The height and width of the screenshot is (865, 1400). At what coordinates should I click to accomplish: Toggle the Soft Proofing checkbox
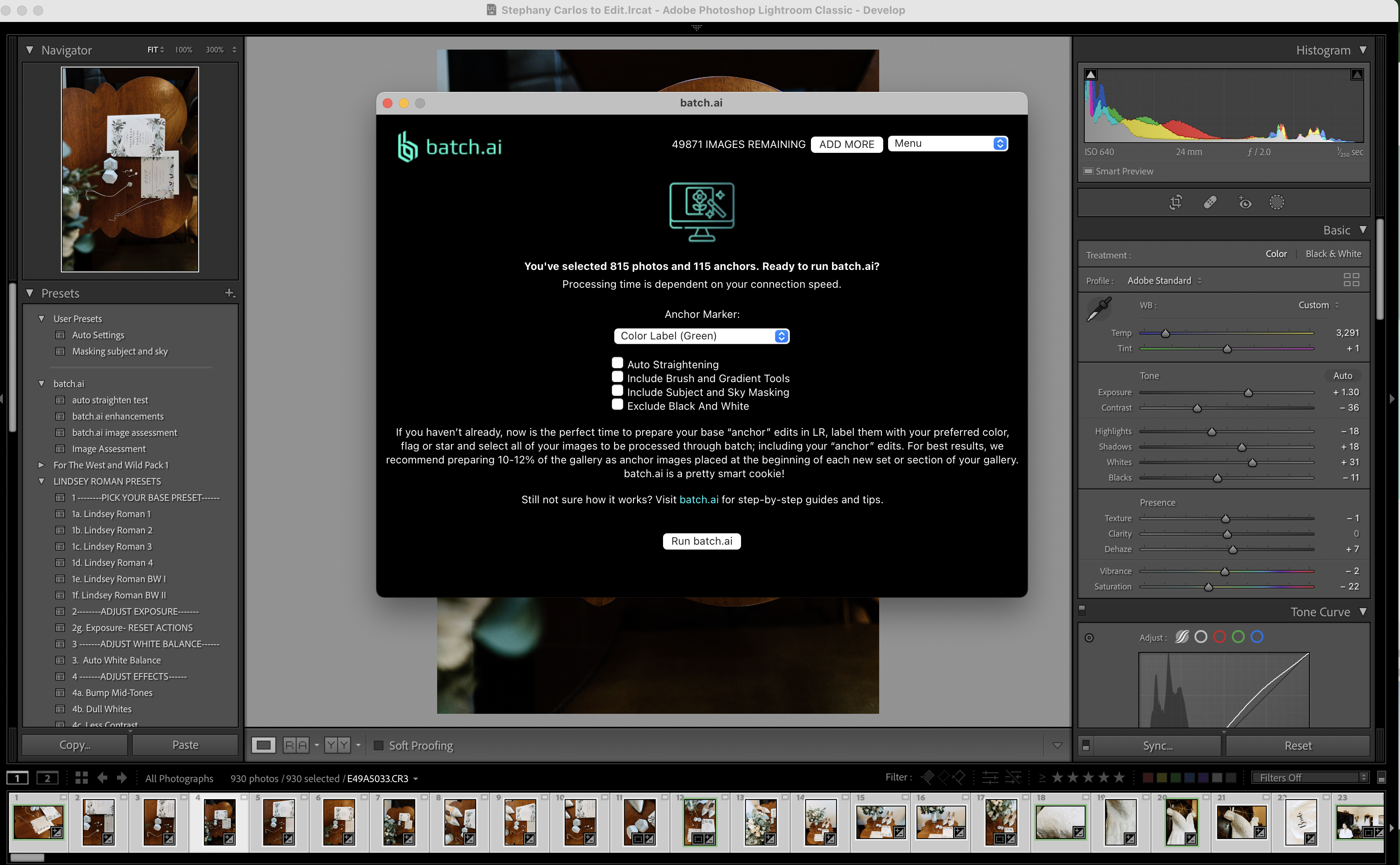[379, 745]
